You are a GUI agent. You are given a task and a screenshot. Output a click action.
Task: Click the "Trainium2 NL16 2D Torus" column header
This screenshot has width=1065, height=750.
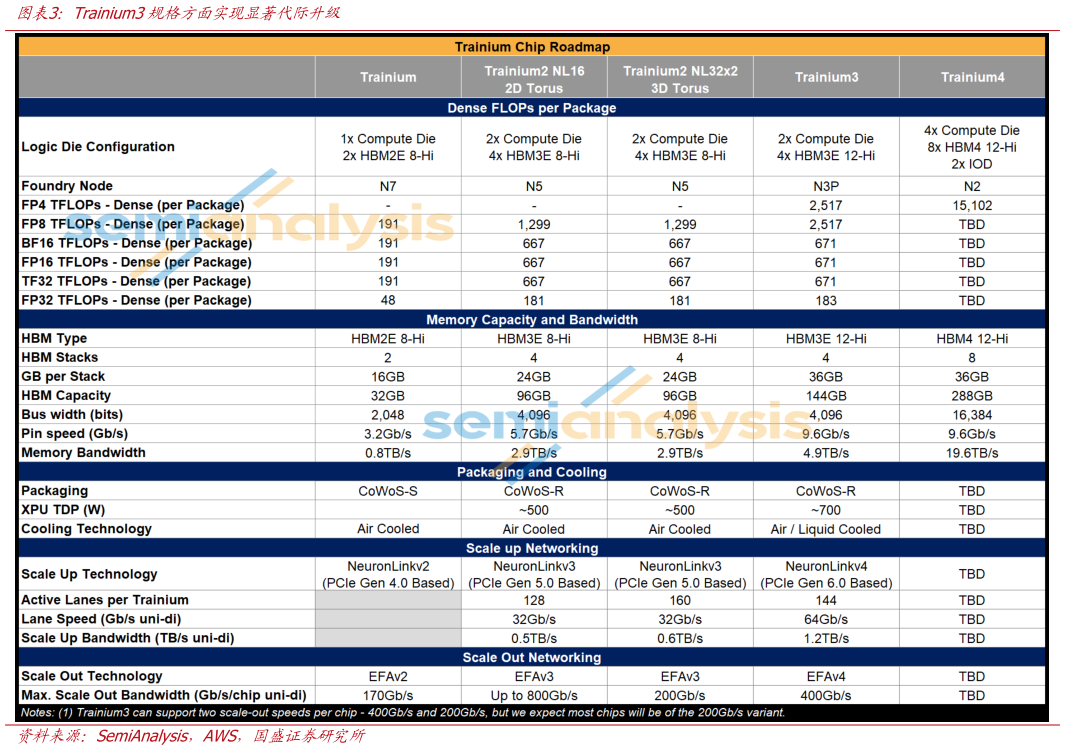(x=534, y=79)
